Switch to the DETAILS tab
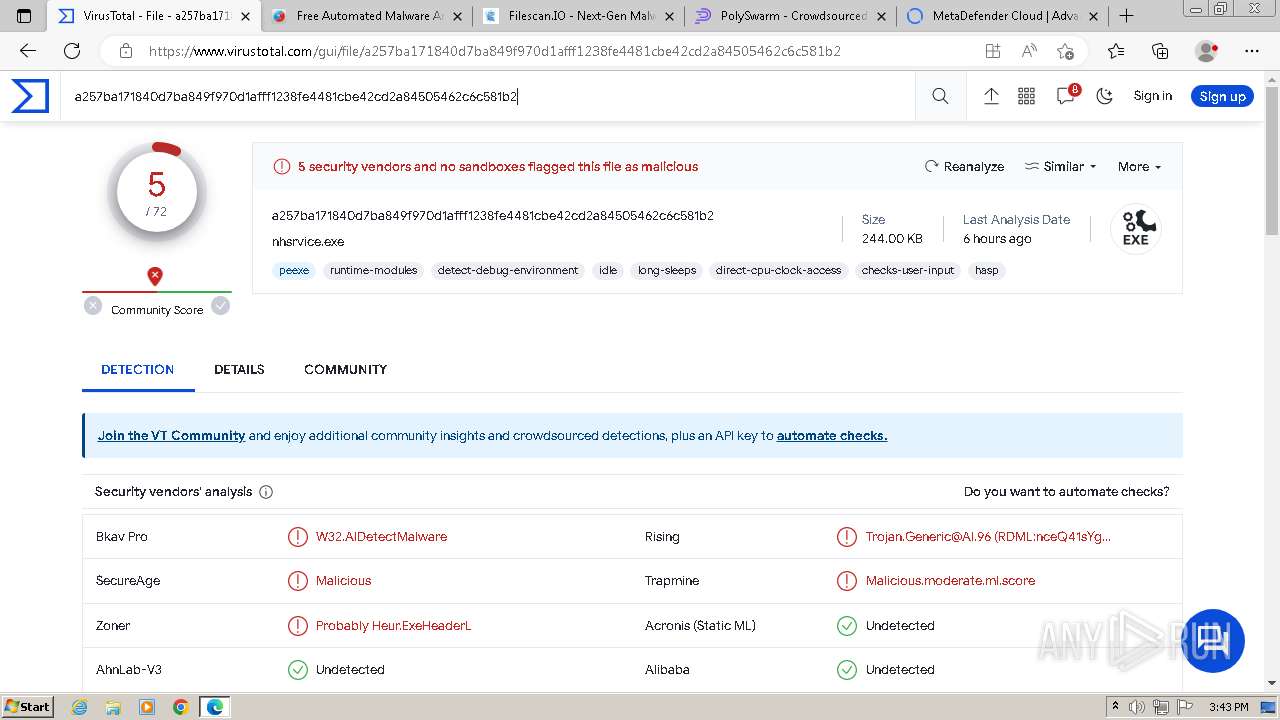The width and height of the screenshot is (1280, 720). [x=239, y=369]
